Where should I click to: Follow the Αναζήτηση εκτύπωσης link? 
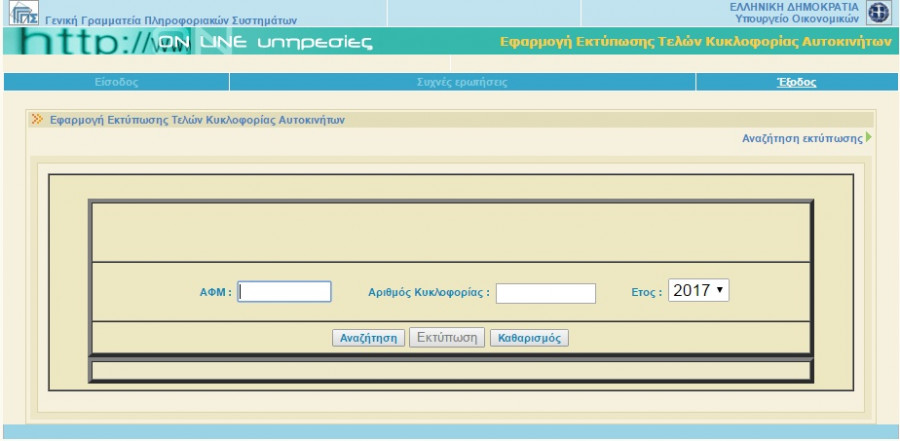(x=801, y=140)
